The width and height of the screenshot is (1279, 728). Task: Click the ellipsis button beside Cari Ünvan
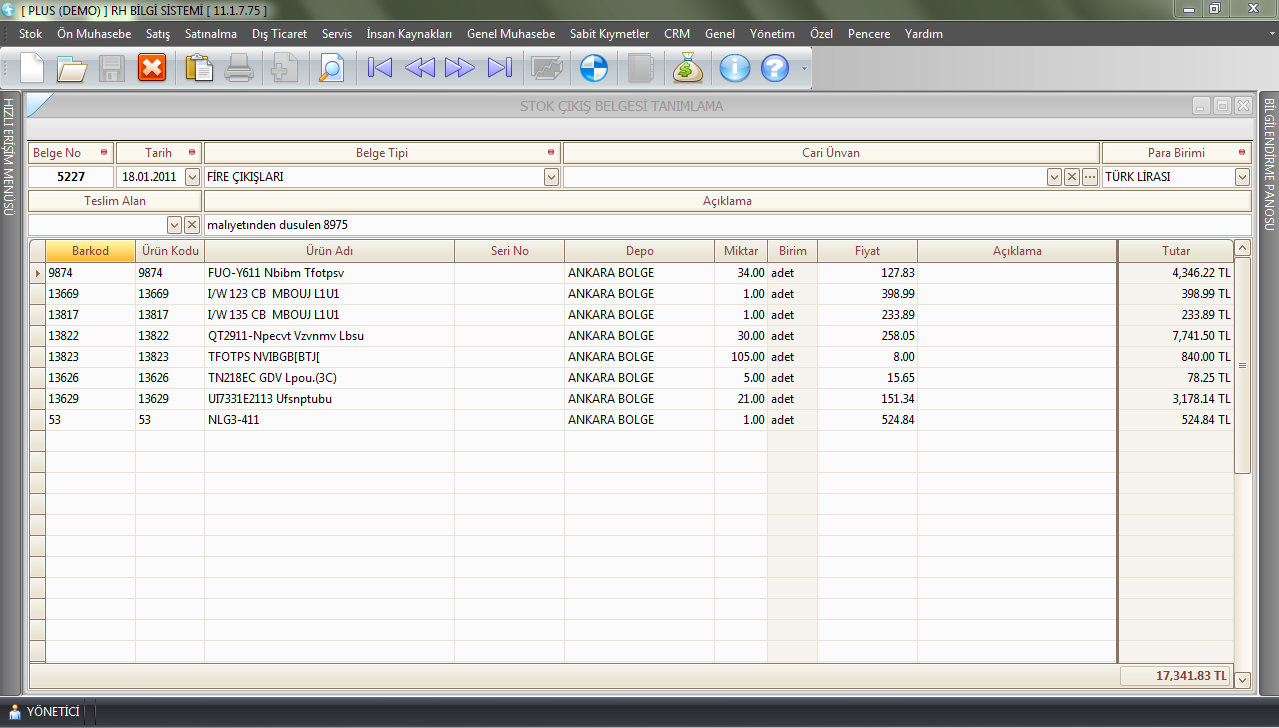[1090, 177]
